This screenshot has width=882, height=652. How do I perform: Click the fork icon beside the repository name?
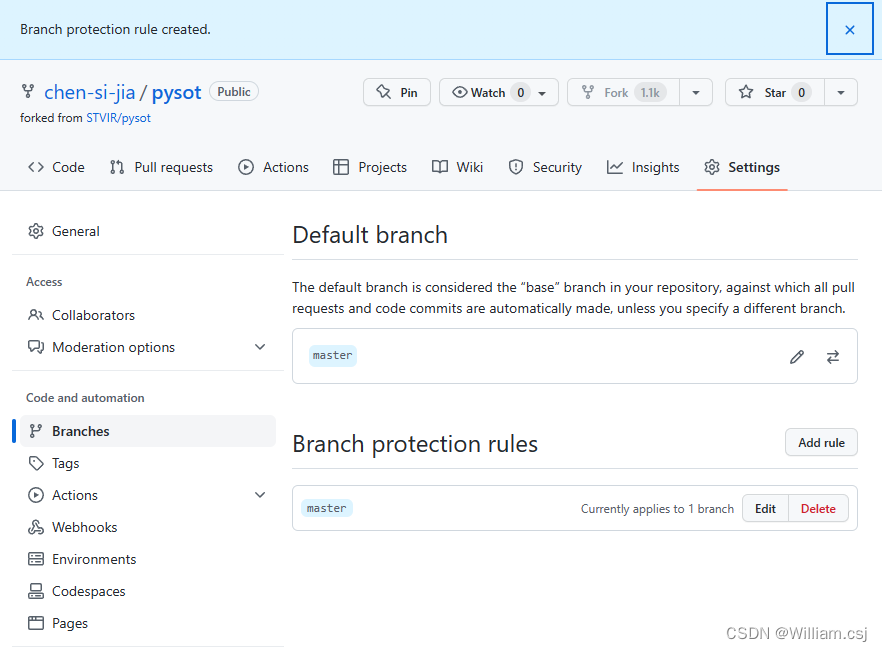click(28, 91)
